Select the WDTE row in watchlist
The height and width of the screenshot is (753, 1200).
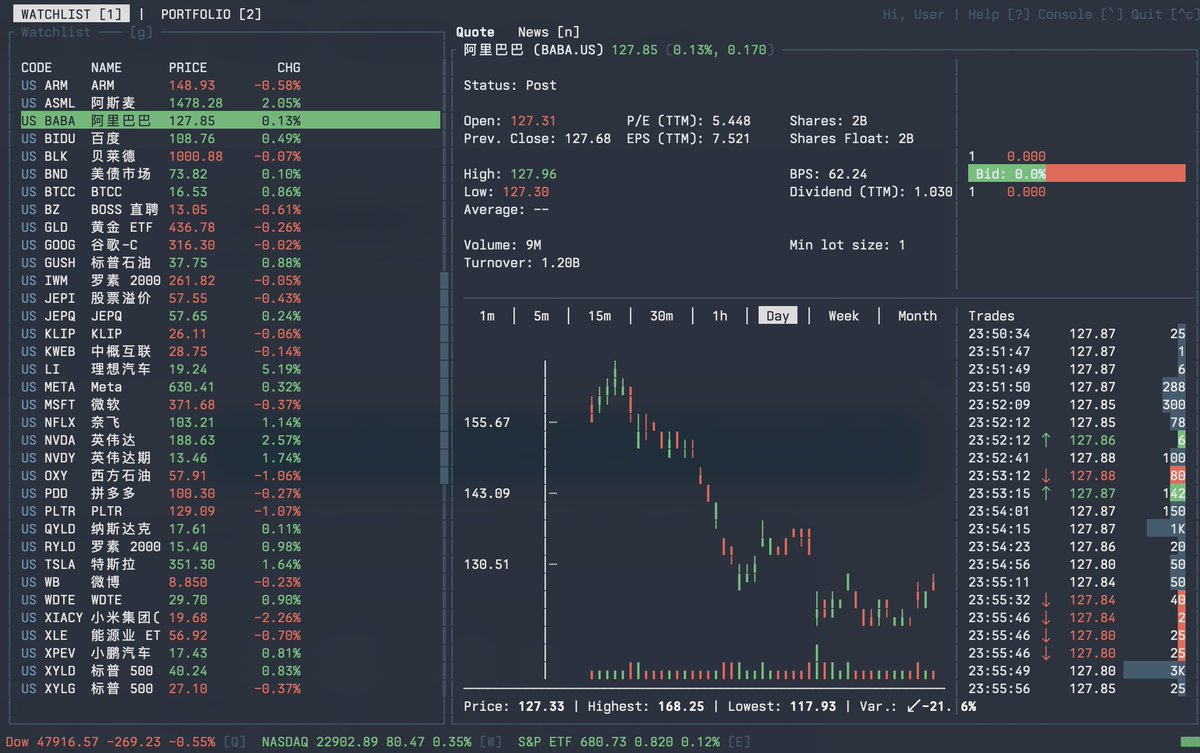click(x=230, y=600)
